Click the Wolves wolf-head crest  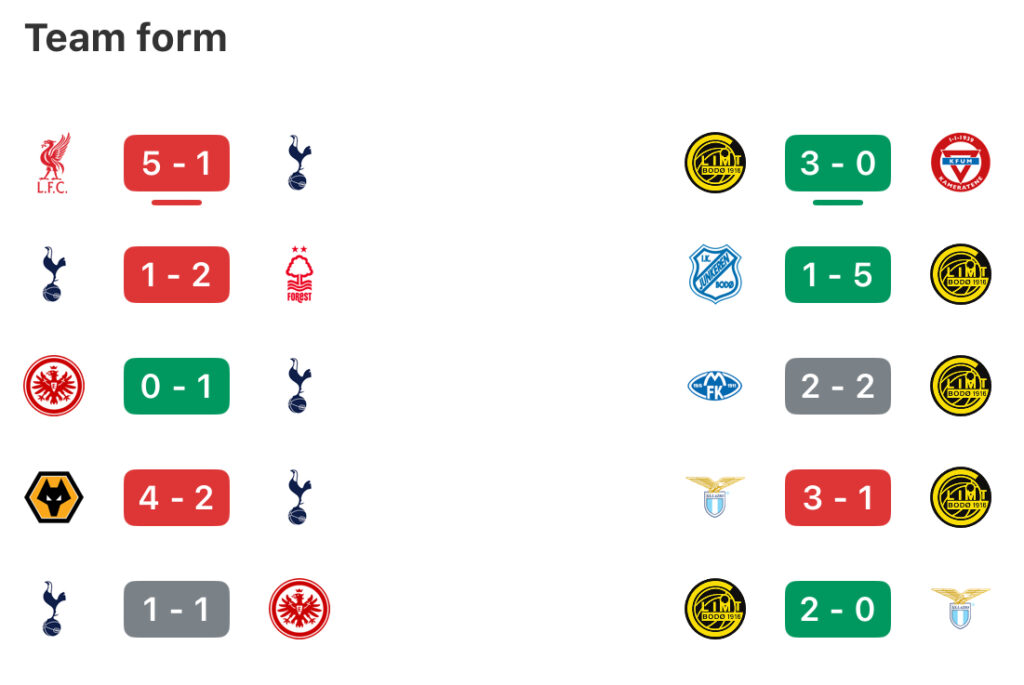(x=54, y=497)
